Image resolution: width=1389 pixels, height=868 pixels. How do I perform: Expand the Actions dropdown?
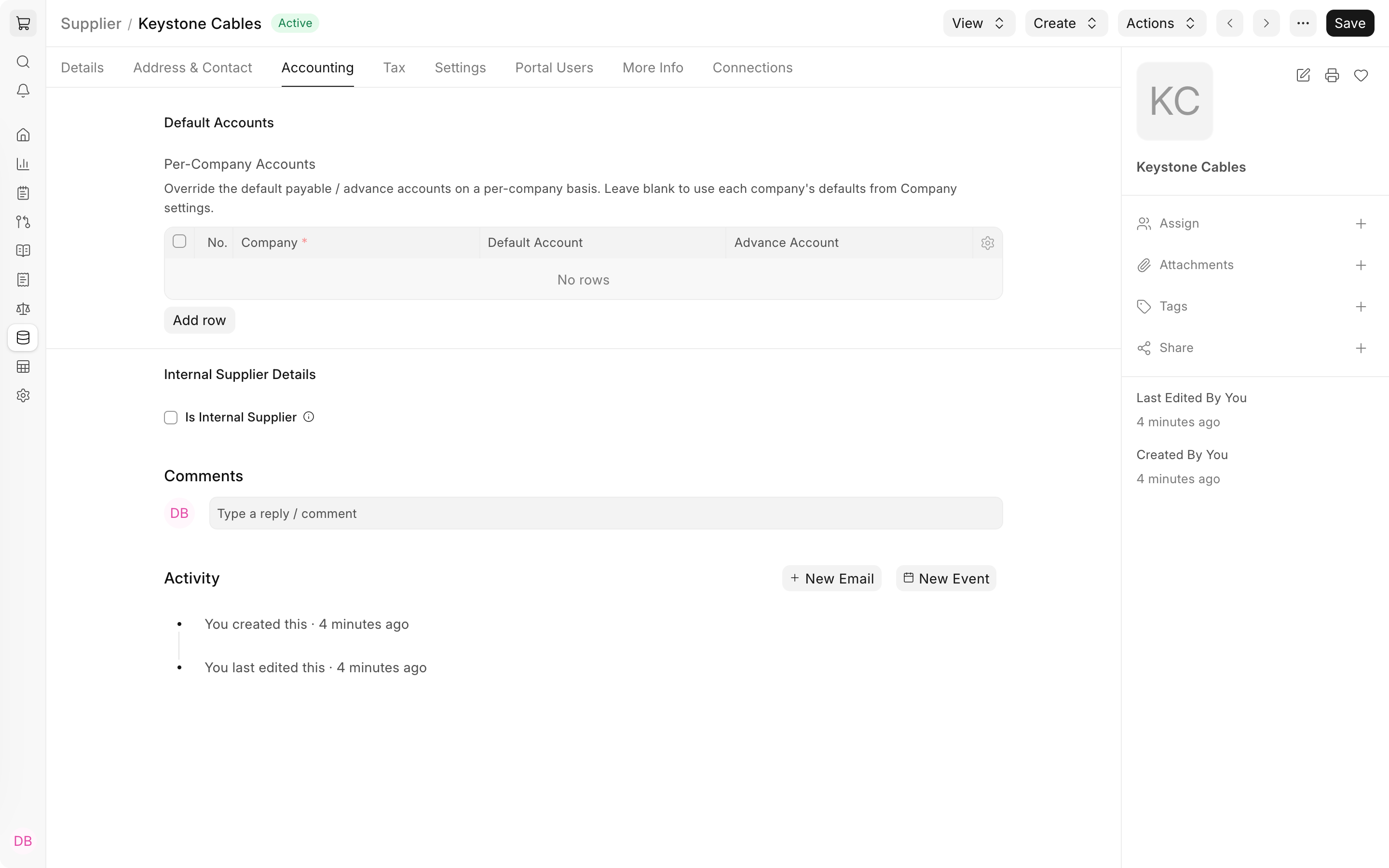pyautogui.click(x=1162, y=24)
